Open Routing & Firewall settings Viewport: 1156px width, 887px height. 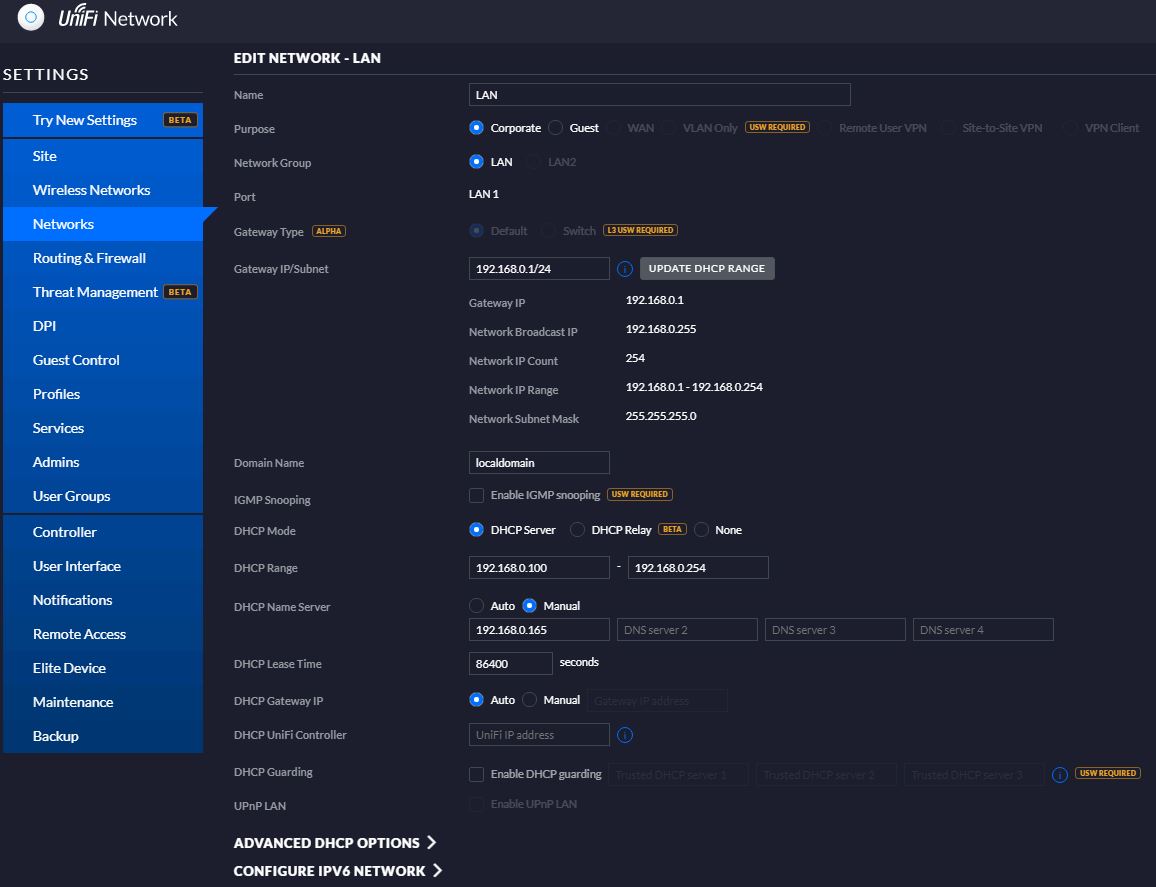click(x=103, y=257)
